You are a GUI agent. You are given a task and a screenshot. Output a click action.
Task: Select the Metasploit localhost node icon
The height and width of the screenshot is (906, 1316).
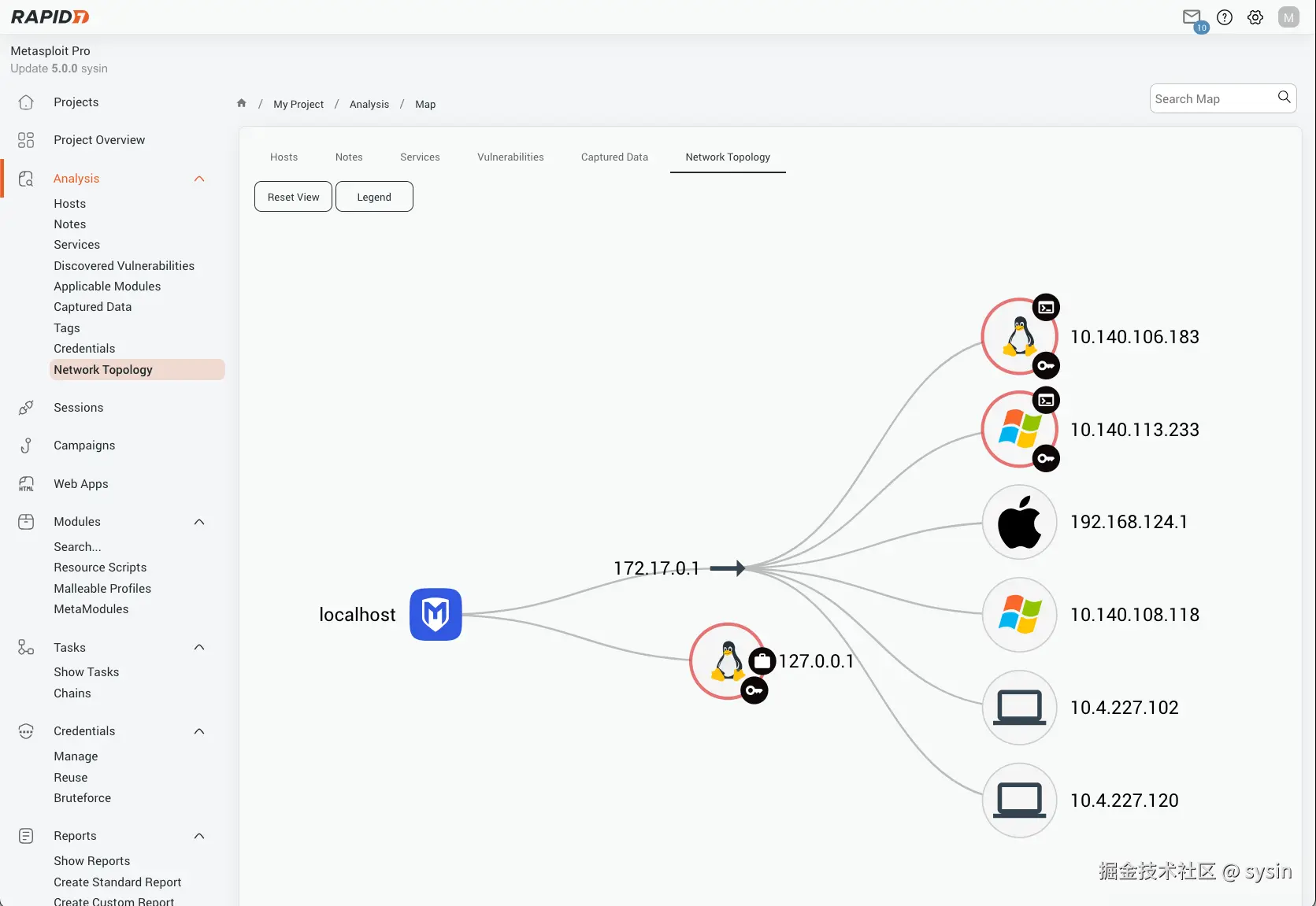pyautogui.click(x=435, y=614)
